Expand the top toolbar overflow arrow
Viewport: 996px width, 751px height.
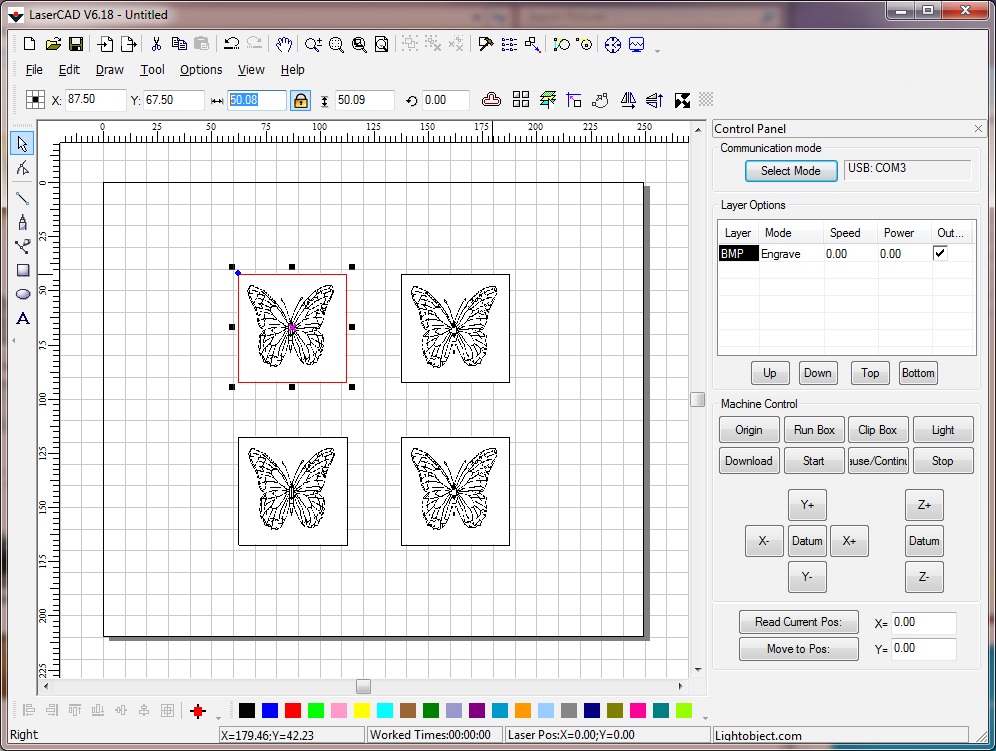[x=657, y=50]
